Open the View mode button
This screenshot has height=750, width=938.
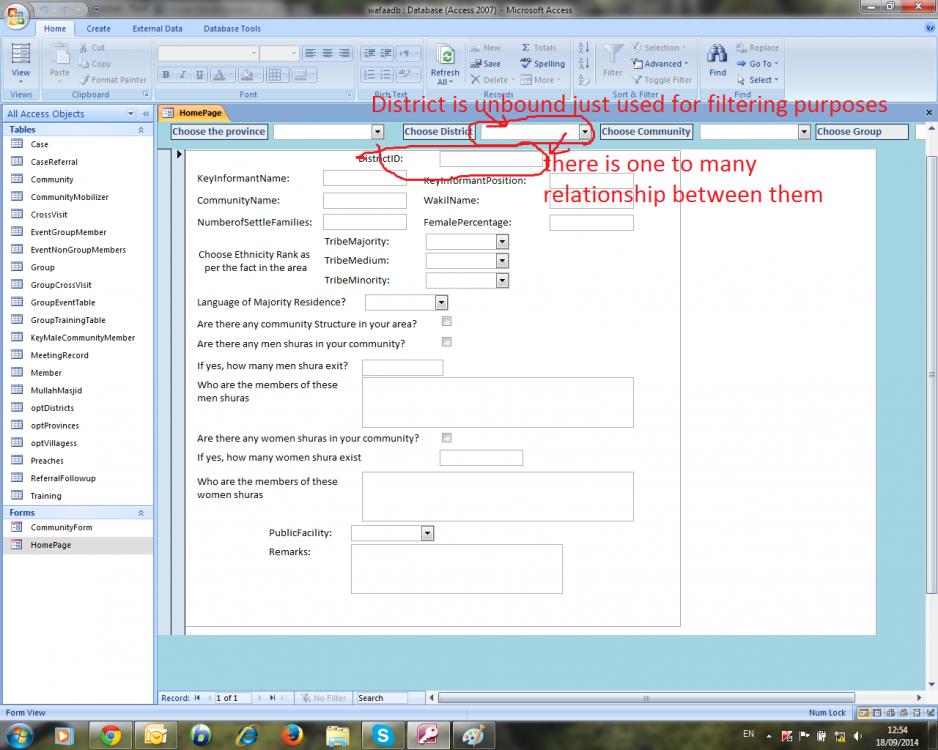coord(20,65)
